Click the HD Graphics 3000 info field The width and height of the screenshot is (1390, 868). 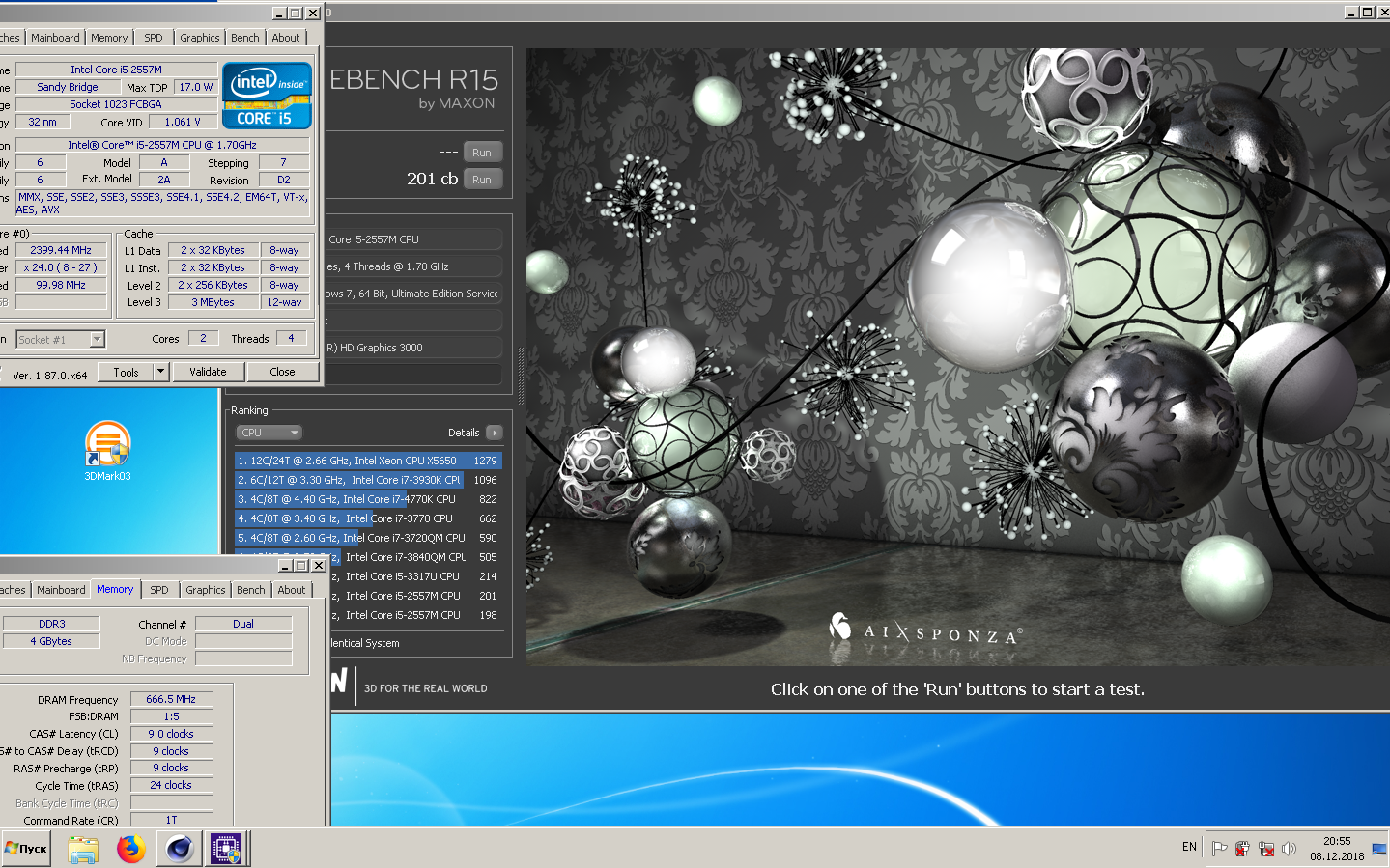pyautogui.click(x=413, y=348)
